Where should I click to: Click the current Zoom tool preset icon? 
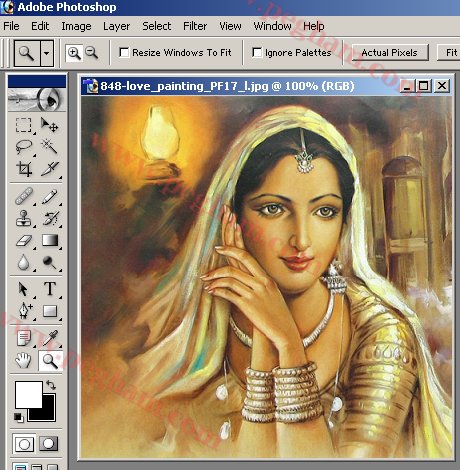click(x=27, y=53)
